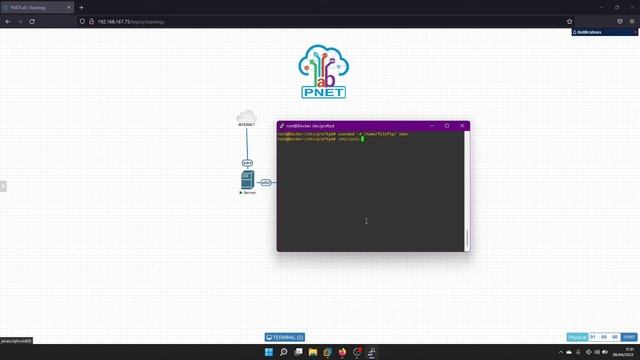Viewport: 640px width, 360px height.
Task: Click the PNET Lab logo
Action: tap(324, 71)
